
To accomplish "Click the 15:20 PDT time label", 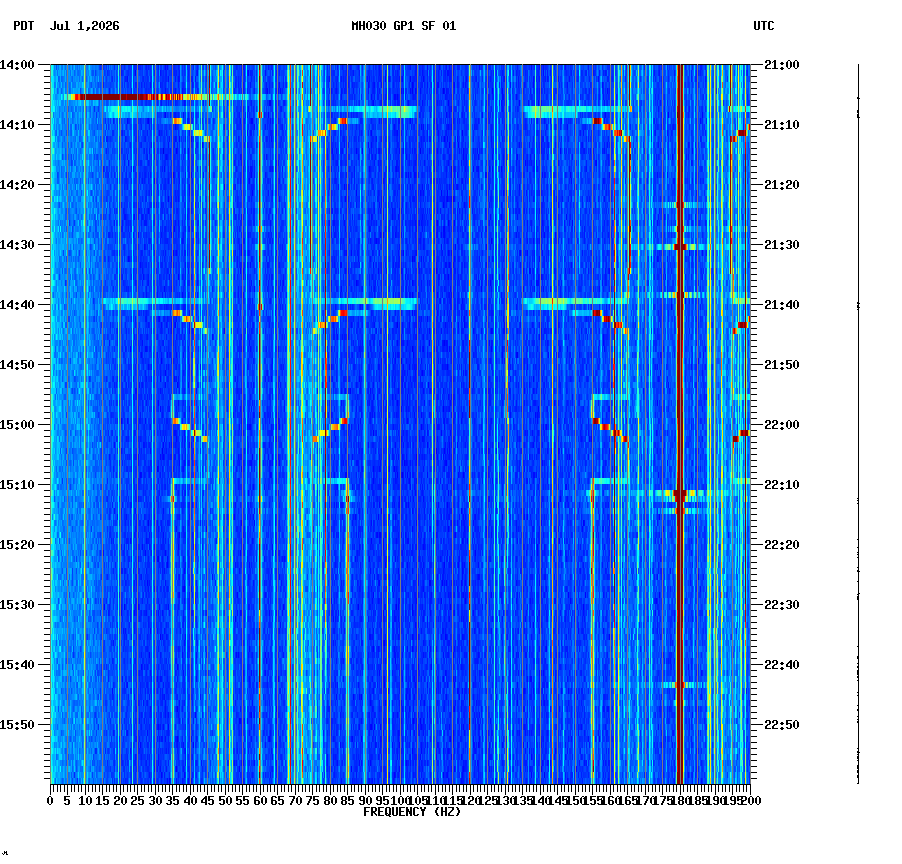I will click(17, 545).
